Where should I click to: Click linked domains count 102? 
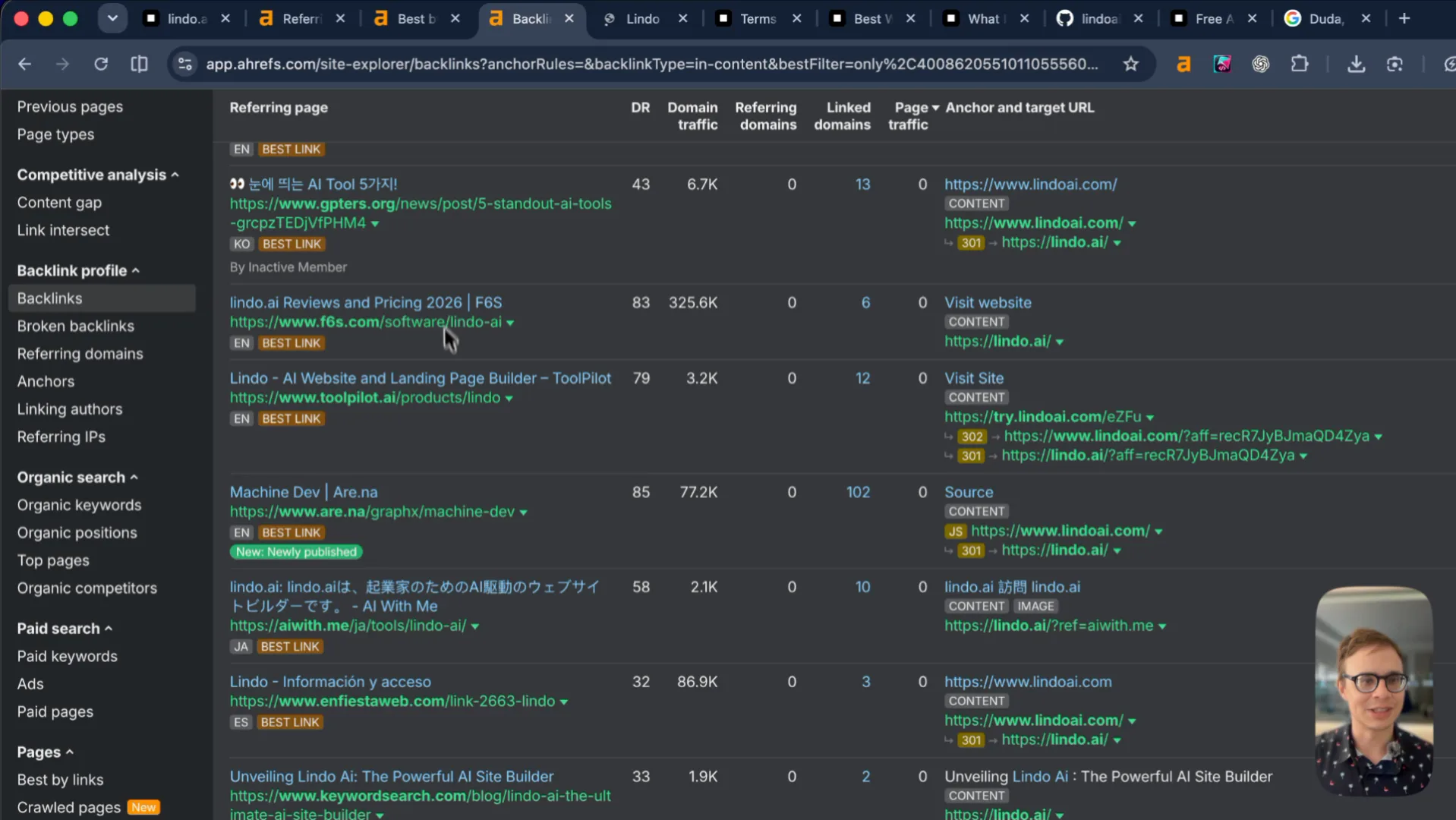(x=858, y=493)
